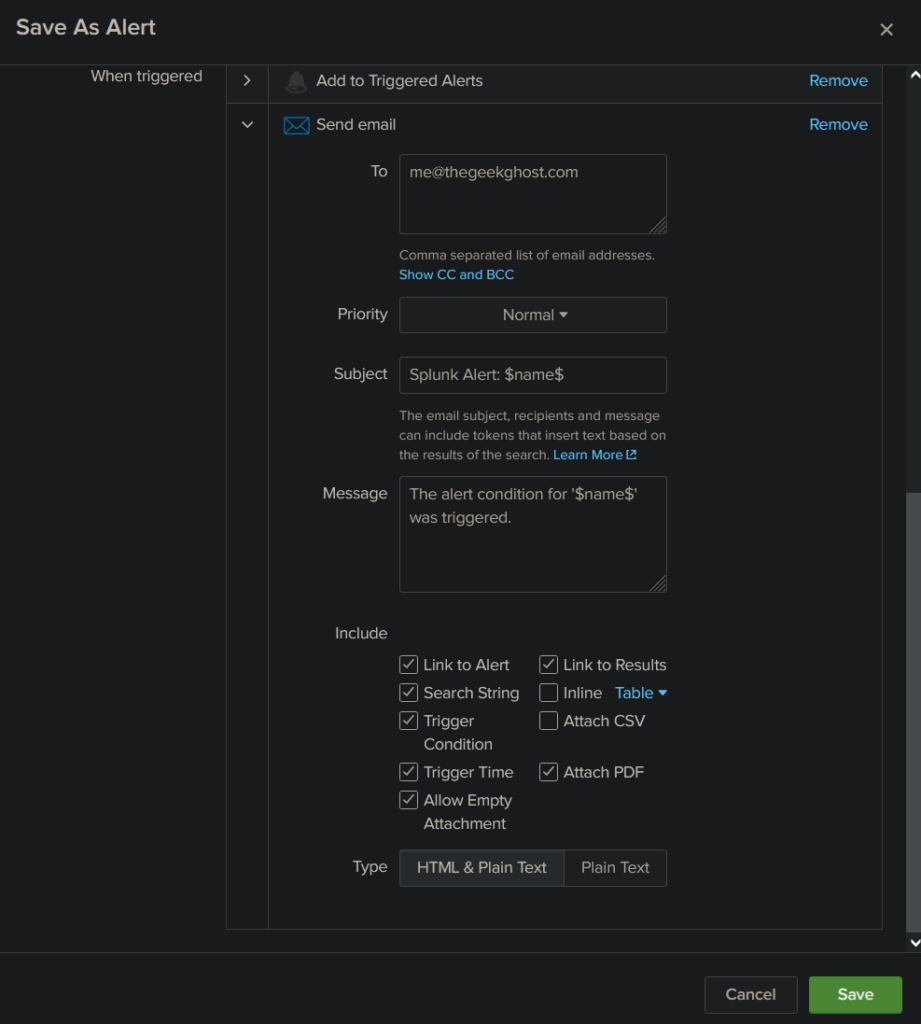Viewport: 921px width, 1024px height.
Task: Open the Priority dropdown showing Normal
Action: [x=533, y=314]
